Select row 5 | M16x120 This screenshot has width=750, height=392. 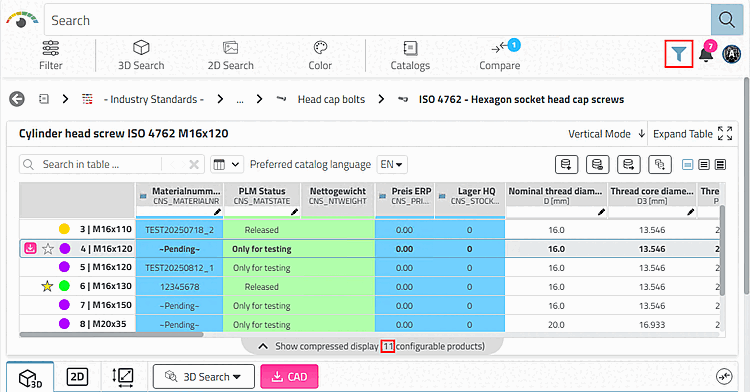106,267
